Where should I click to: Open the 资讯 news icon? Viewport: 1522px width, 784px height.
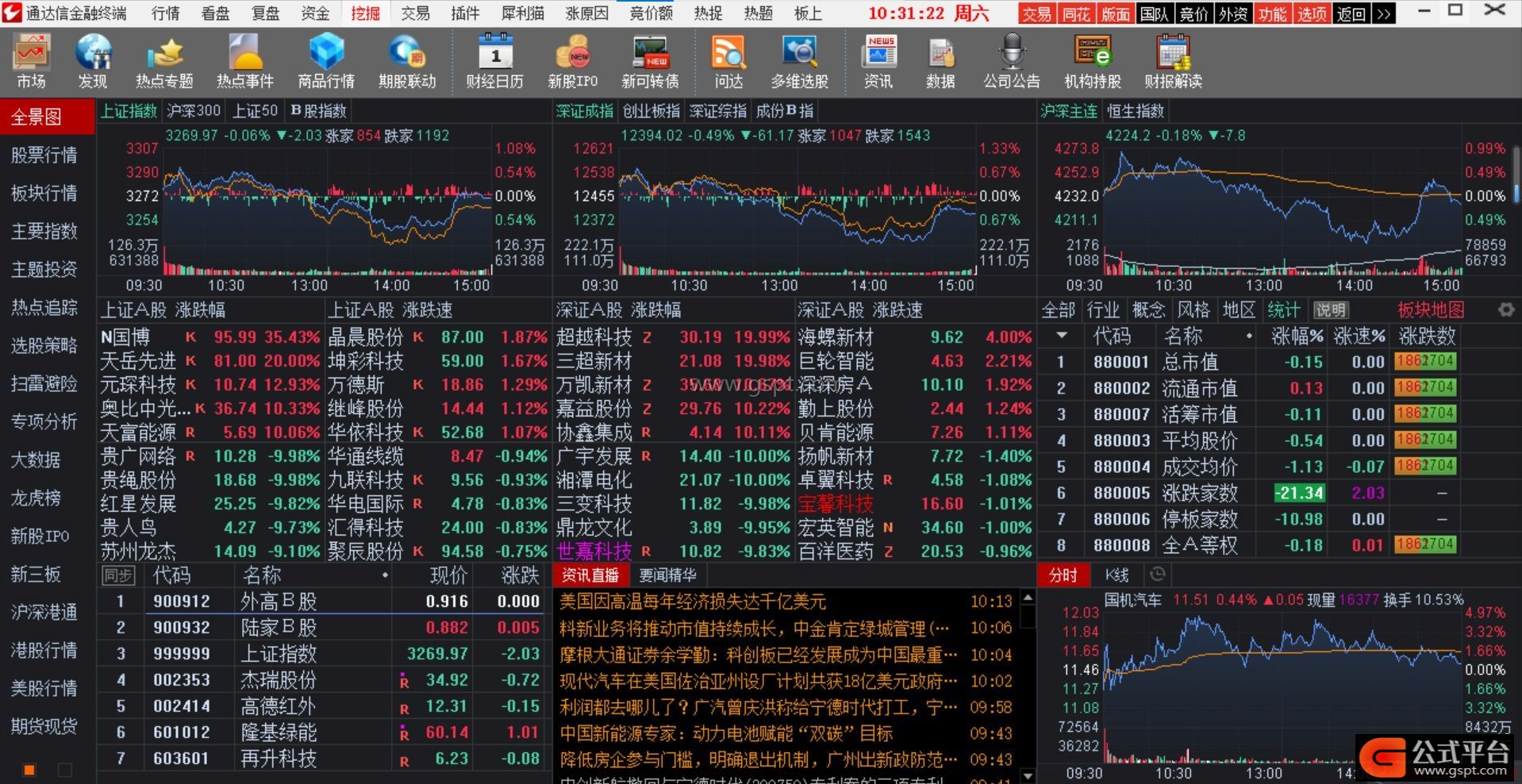tap(878, 61)
